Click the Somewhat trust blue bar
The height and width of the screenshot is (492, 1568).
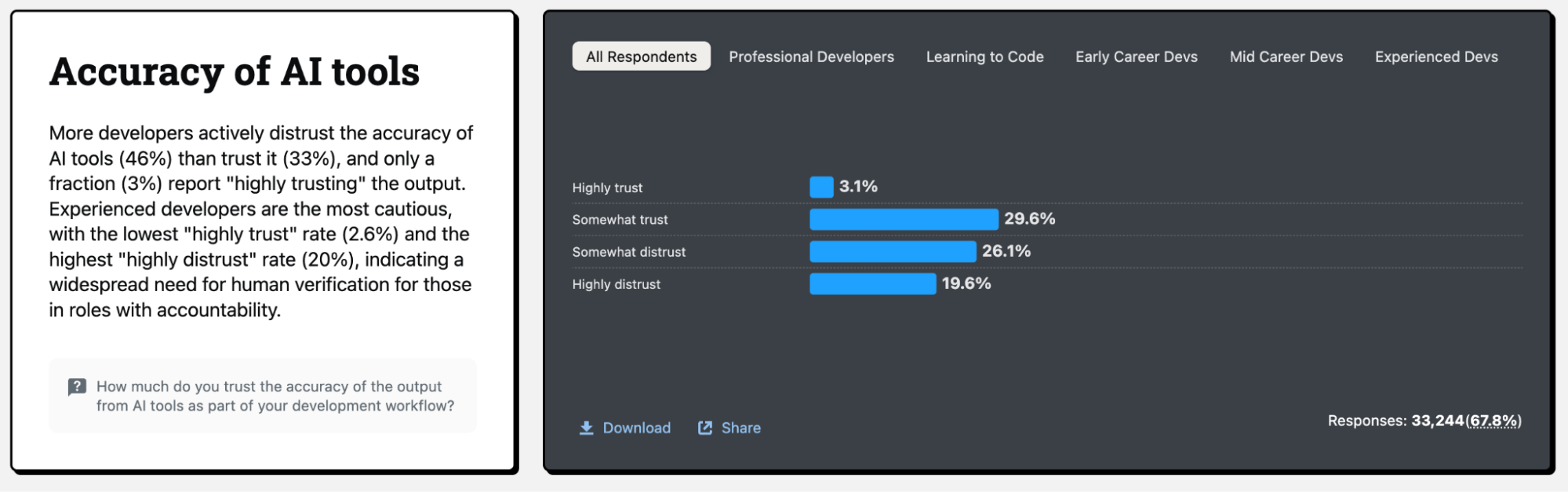click(x=904, y=219)
